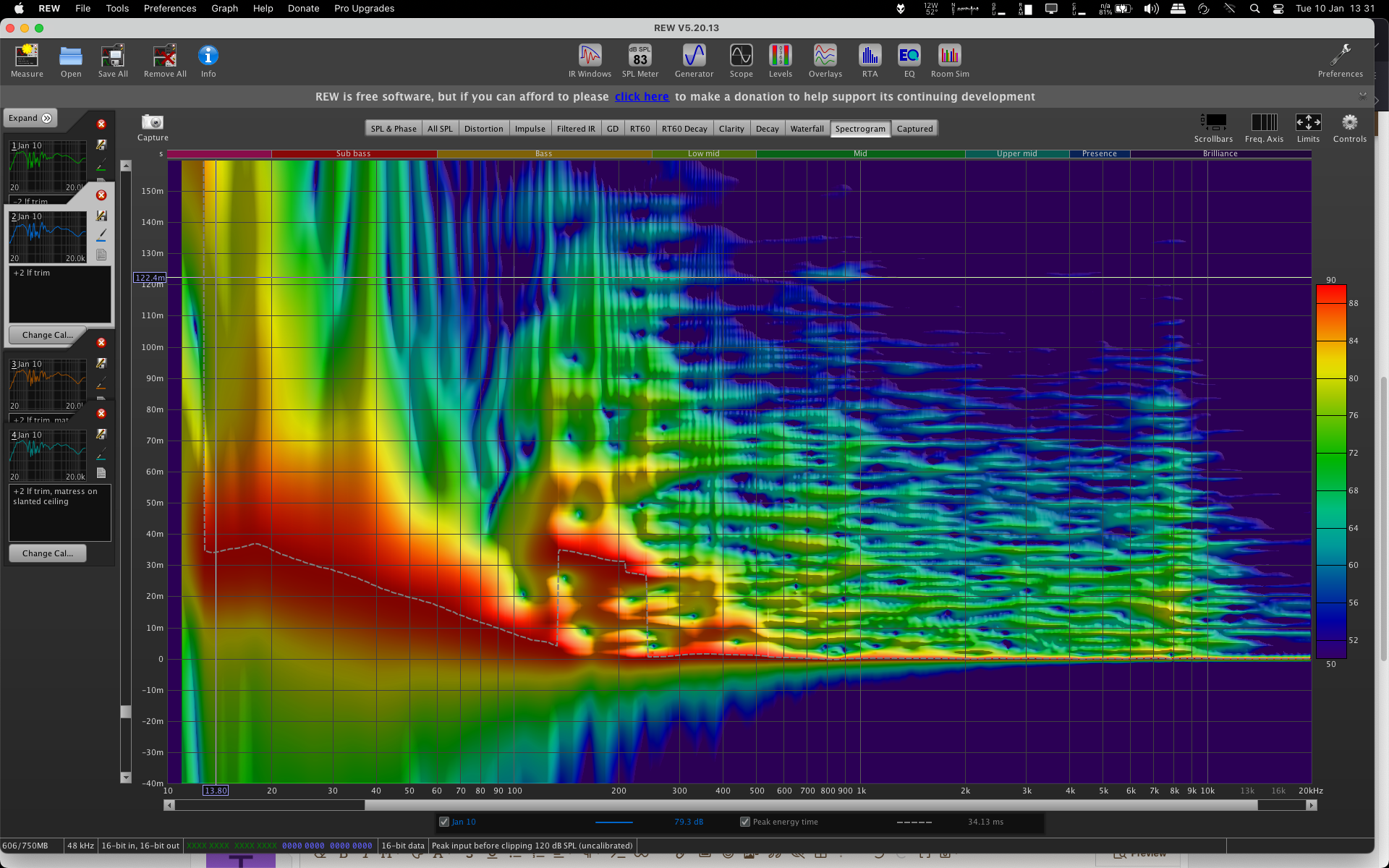Open the Preferences wrench icon

1341,61
